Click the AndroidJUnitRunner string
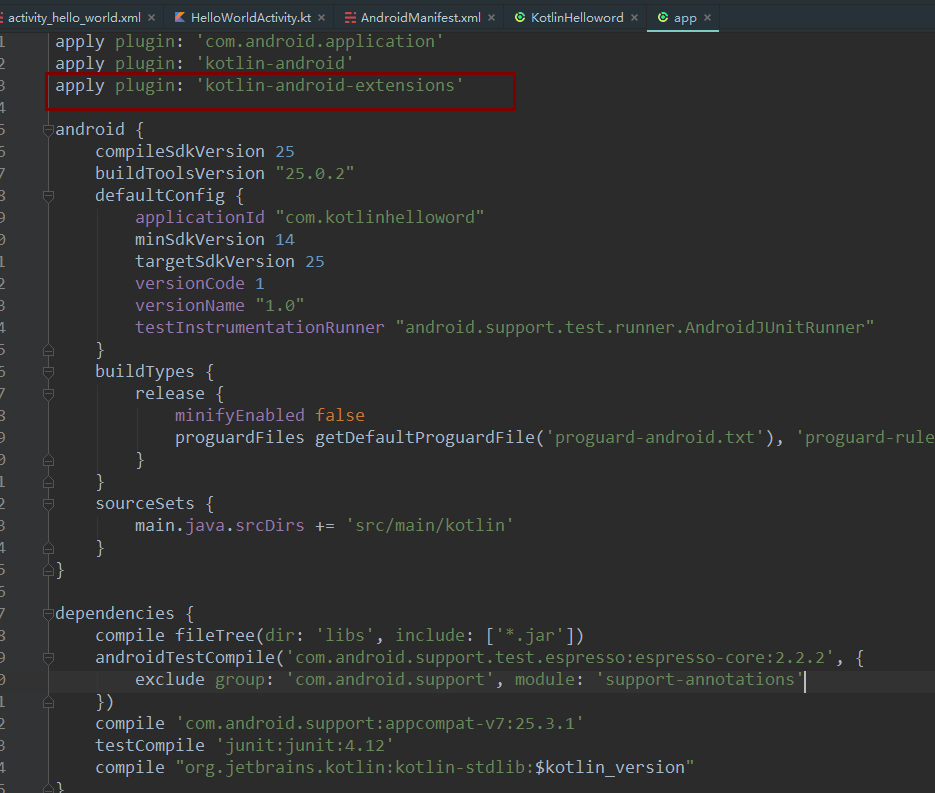The width and height of the screenshot is (935, 793). coord(634,327)
